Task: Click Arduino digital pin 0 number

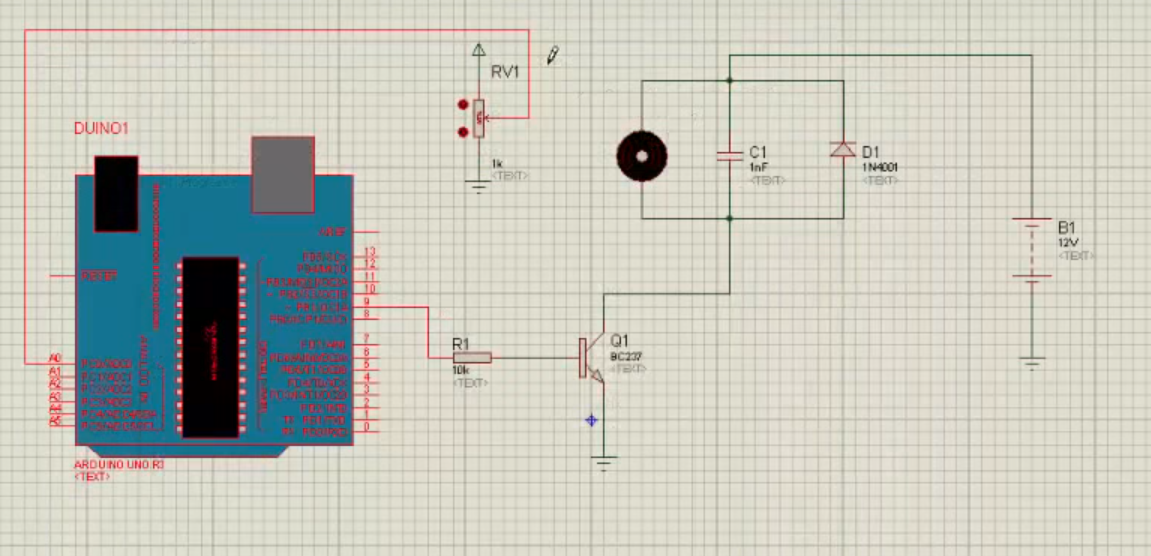Action: pyautogui.click(x=367, y=427)
